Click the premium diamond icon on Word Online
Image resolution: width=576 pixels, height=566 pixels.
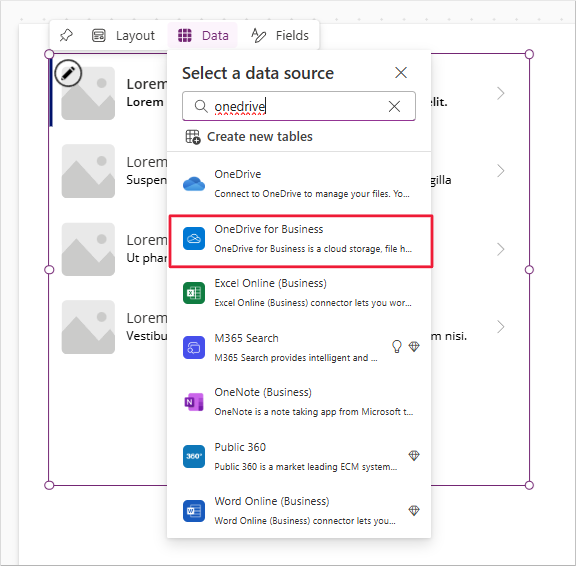pos(414,510)
